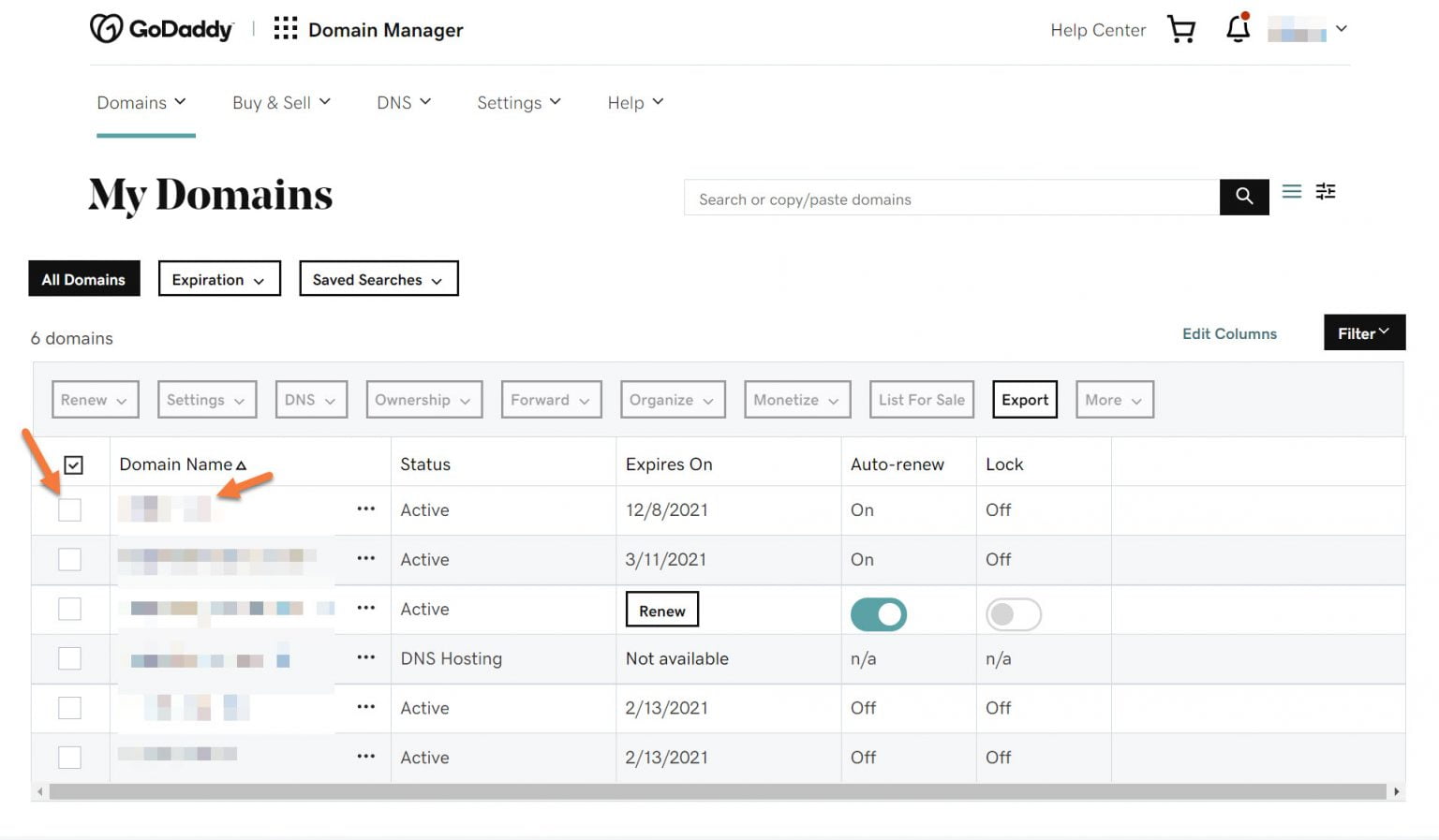Check the select-all domains checkbox

point(74,464)
